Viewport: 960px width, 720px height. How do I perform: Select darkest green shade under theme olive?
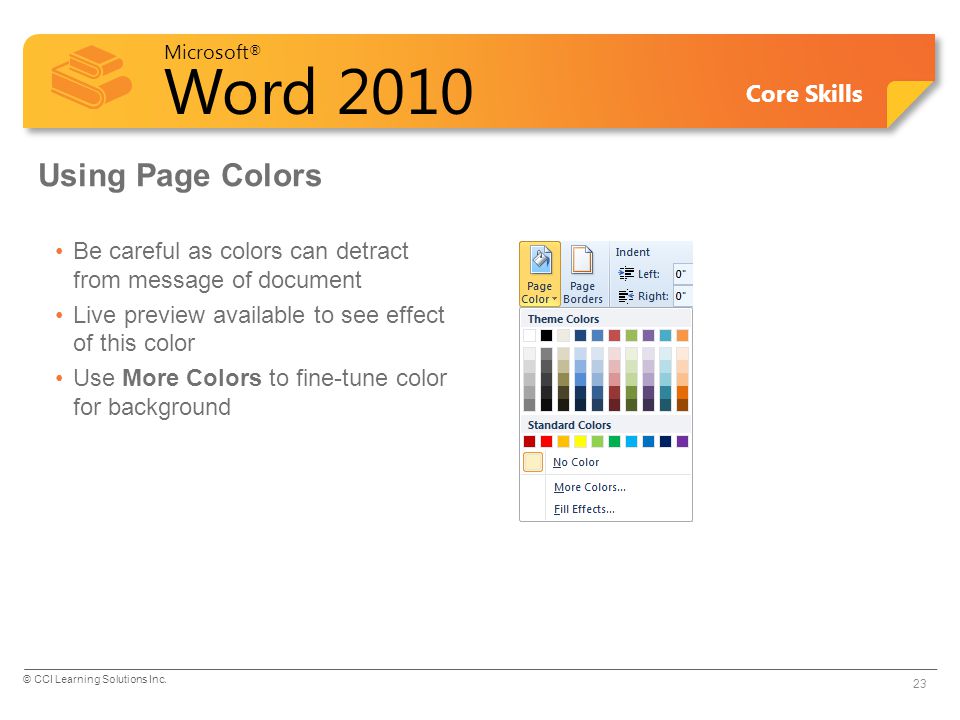tap(631, 405)
